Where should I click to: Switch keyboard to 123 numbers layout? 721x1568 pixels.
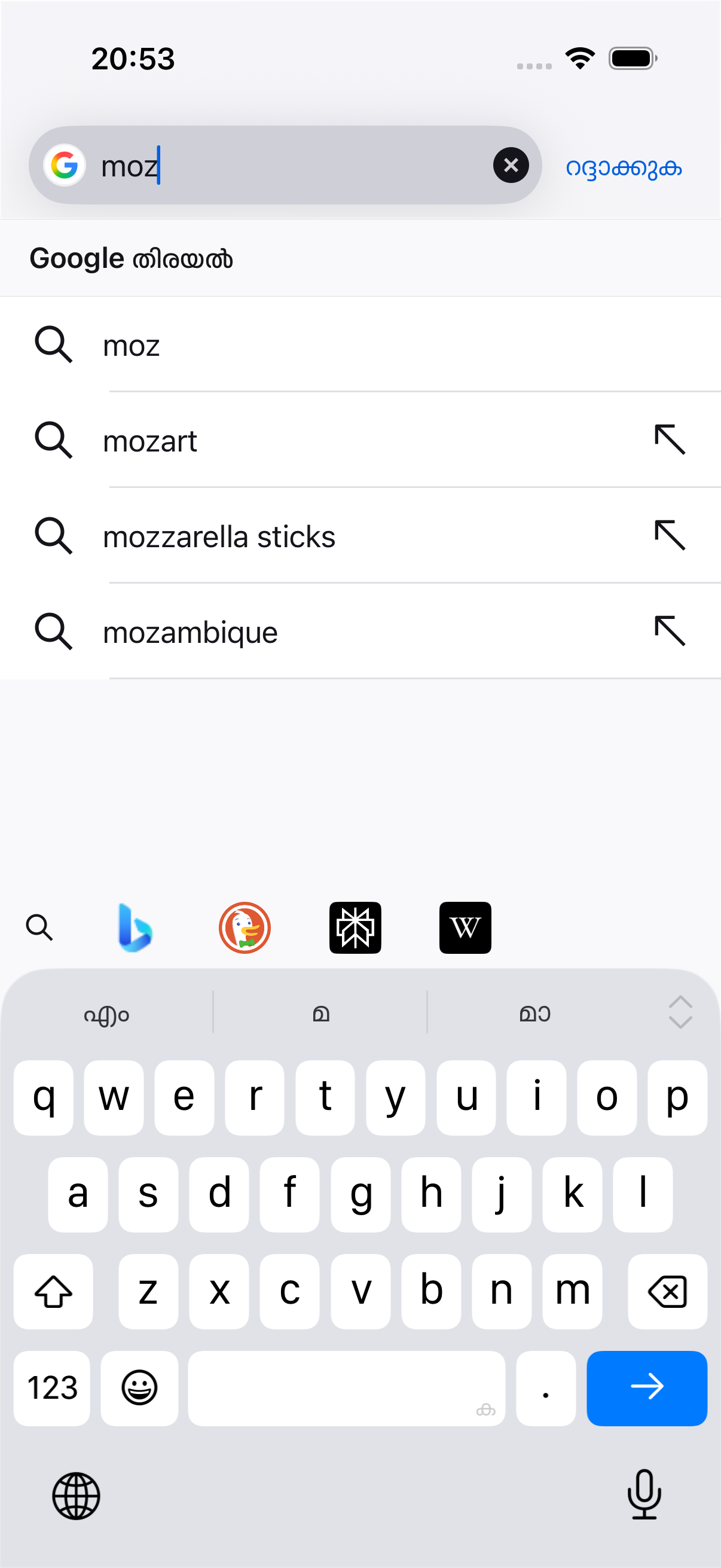click(x=53, y=1388)
